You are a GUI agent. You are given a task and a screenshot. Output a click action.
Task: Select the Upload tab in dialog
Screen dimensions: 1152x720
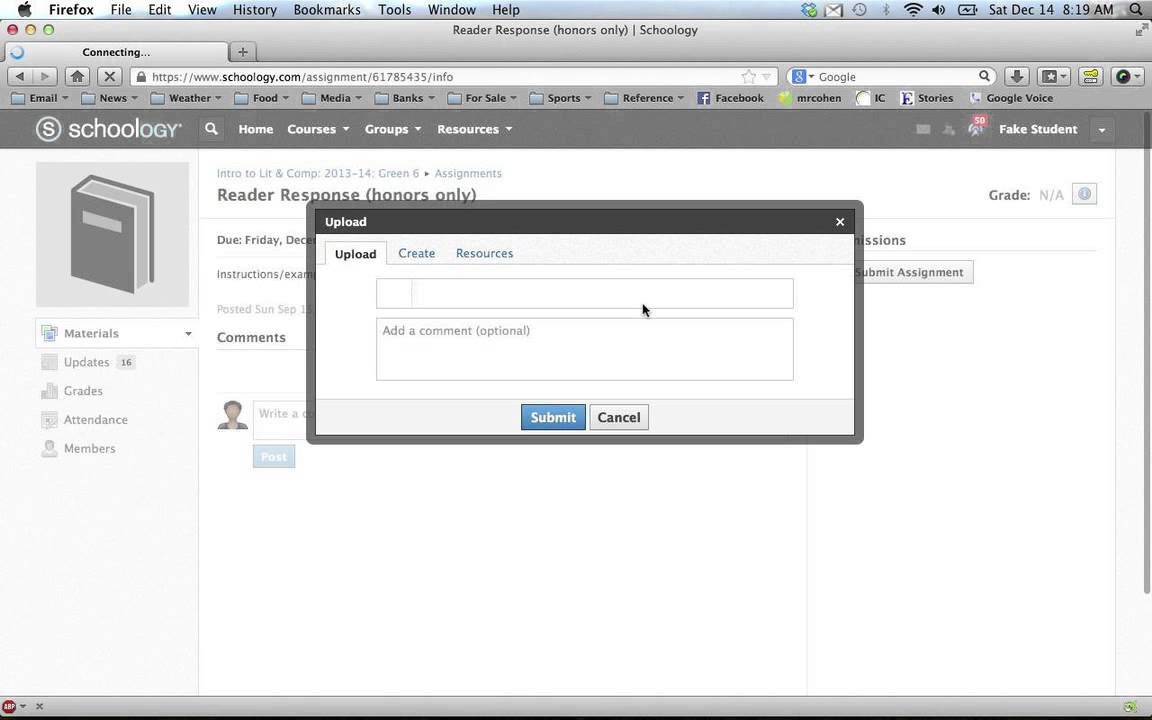pos(356,253)
